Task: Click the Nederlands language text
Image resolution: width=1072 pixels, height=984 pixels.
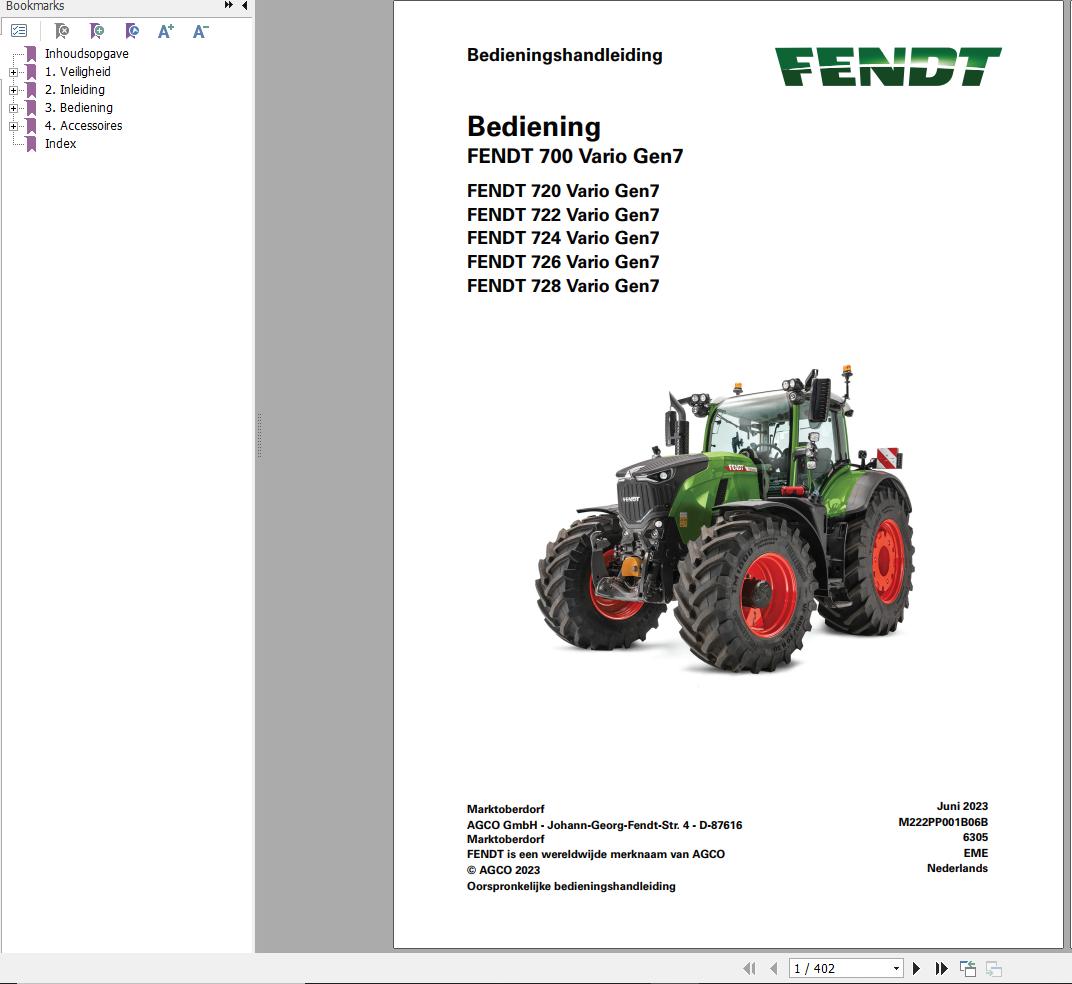Action: pos(957,868)
